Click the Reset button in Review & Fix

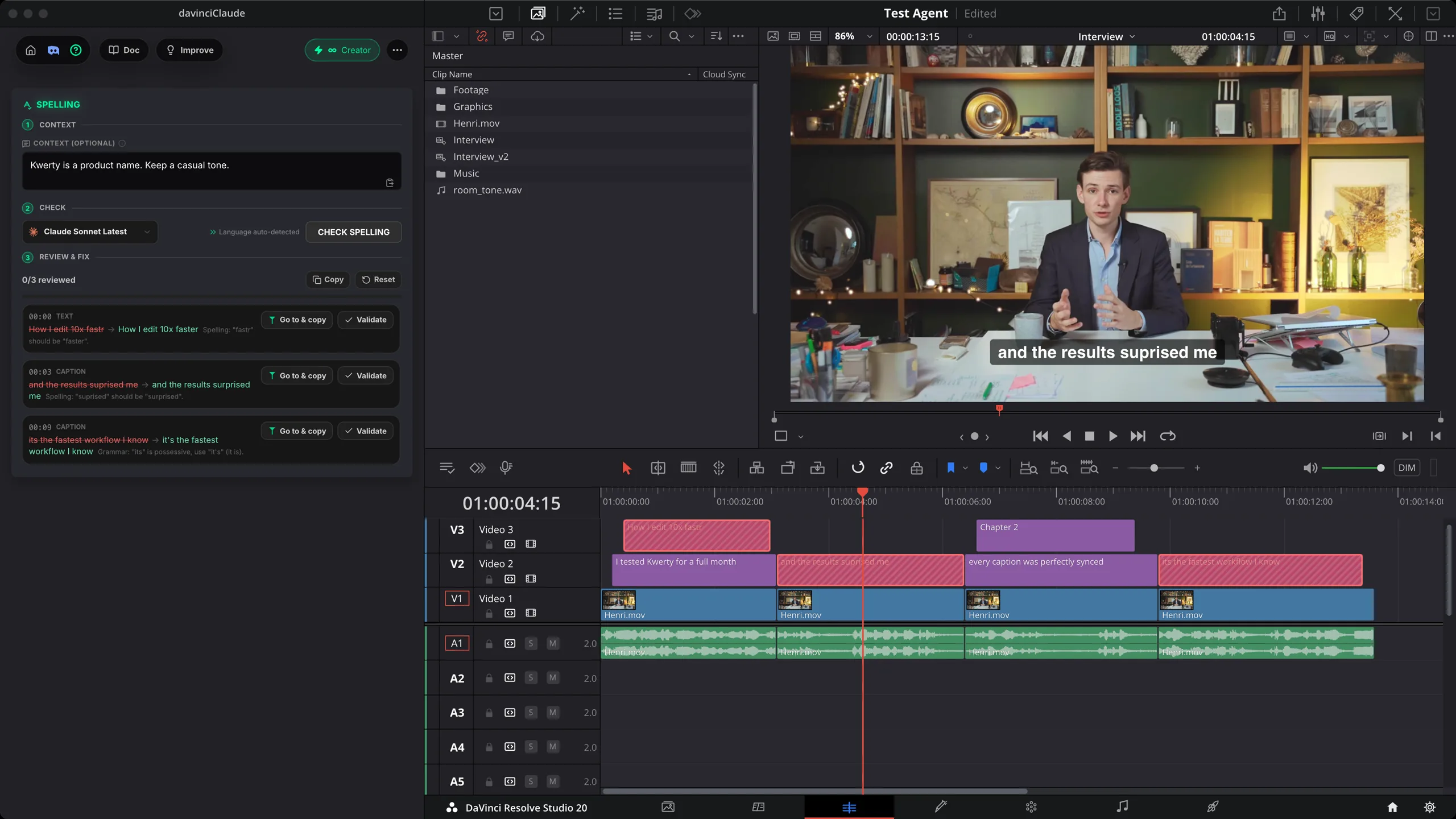click(x=378, y=279)
